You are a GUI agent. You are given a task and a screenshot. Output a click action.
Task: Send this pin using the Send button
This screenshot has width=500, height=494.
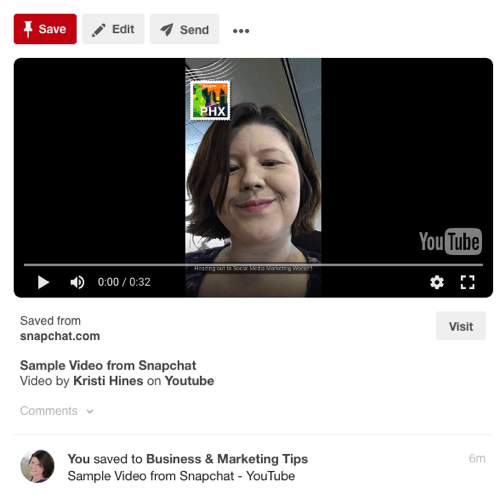(184, 29)
